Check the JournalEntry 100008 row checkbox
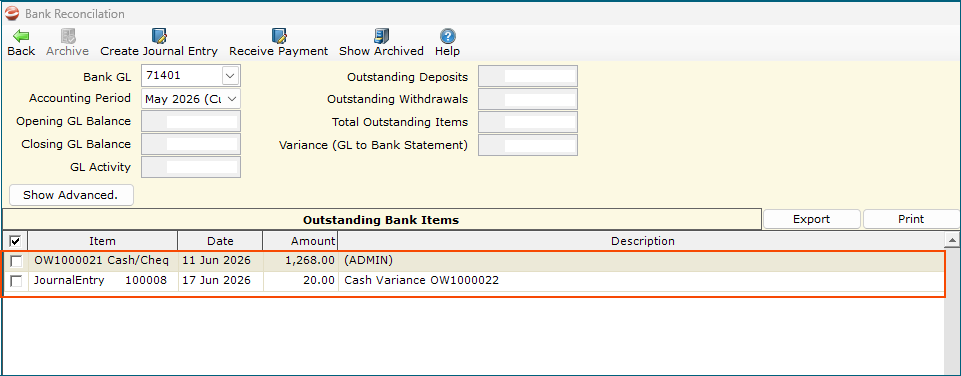 click(x=16, y=281)
